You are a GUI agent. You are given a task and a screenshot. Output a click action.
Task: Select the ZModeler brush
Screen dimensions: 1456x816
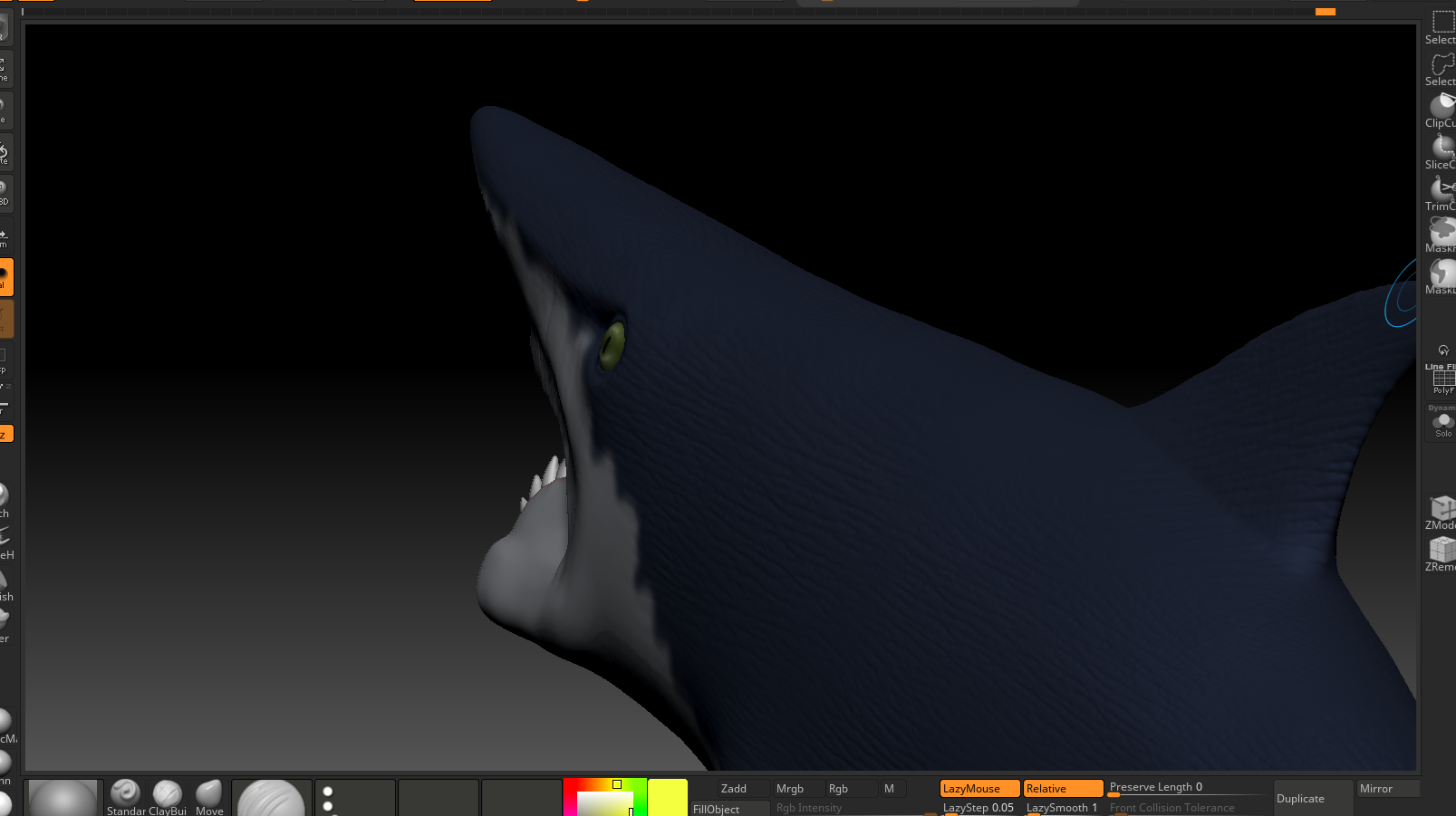tap(1442, 513)
